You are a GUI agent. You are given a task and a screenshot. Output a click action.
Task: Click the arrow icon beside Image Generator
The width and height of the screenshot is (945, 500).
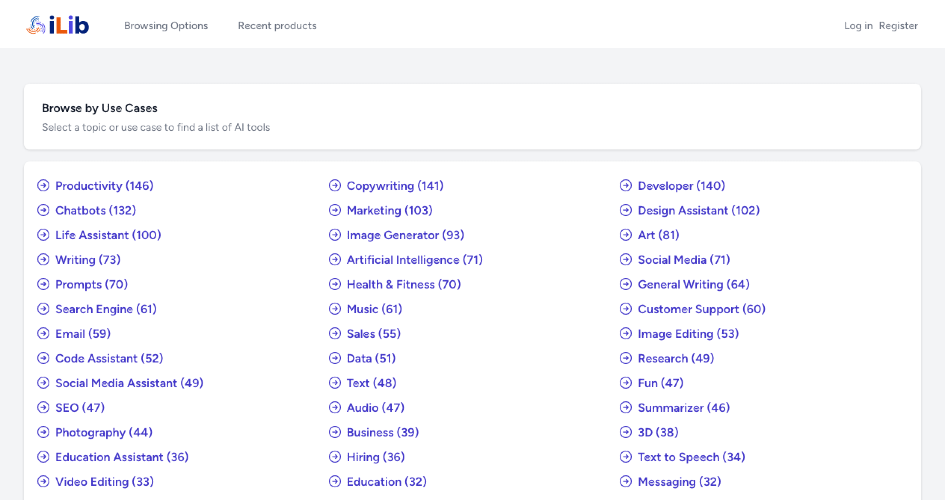click(335, 235)
